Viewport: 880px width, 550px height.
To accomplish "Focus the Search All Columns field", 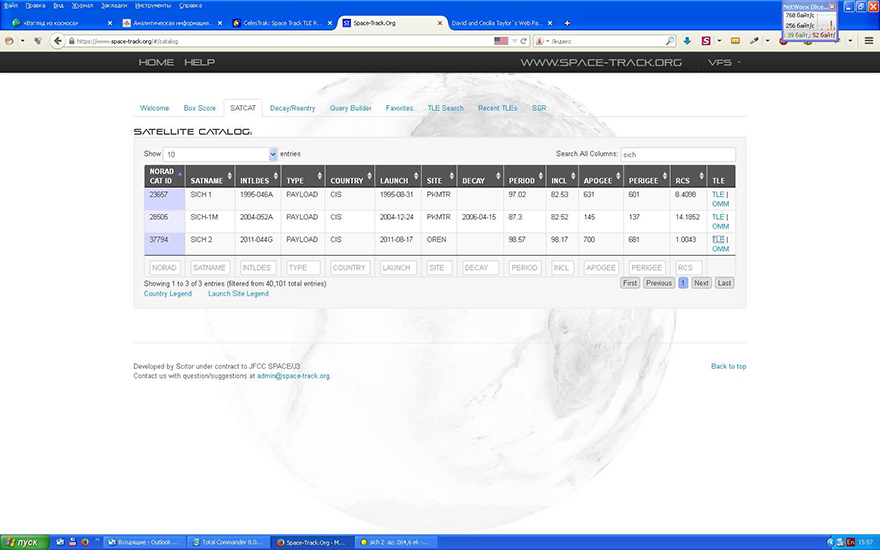I will [x=678, y=154].
